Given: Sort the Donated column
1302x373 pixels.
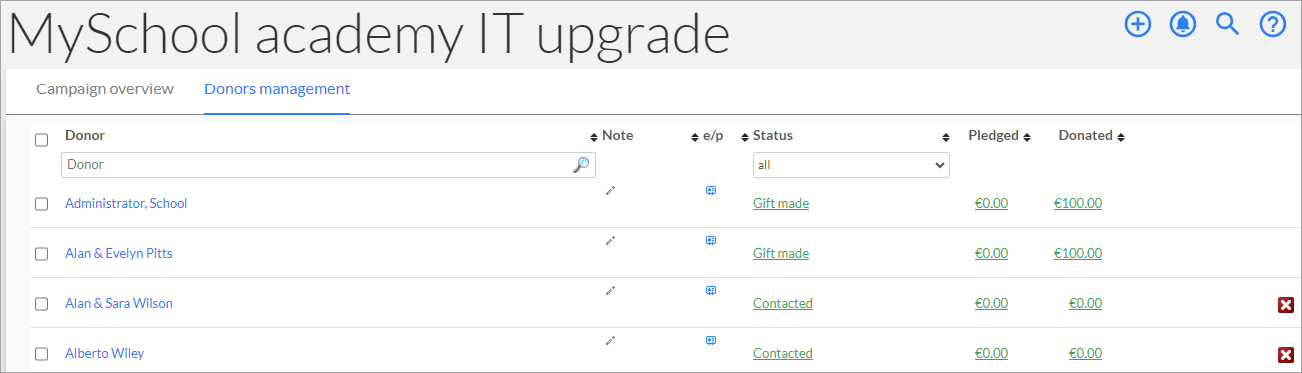Looking at the screenshot, I should coord(1121,137).
